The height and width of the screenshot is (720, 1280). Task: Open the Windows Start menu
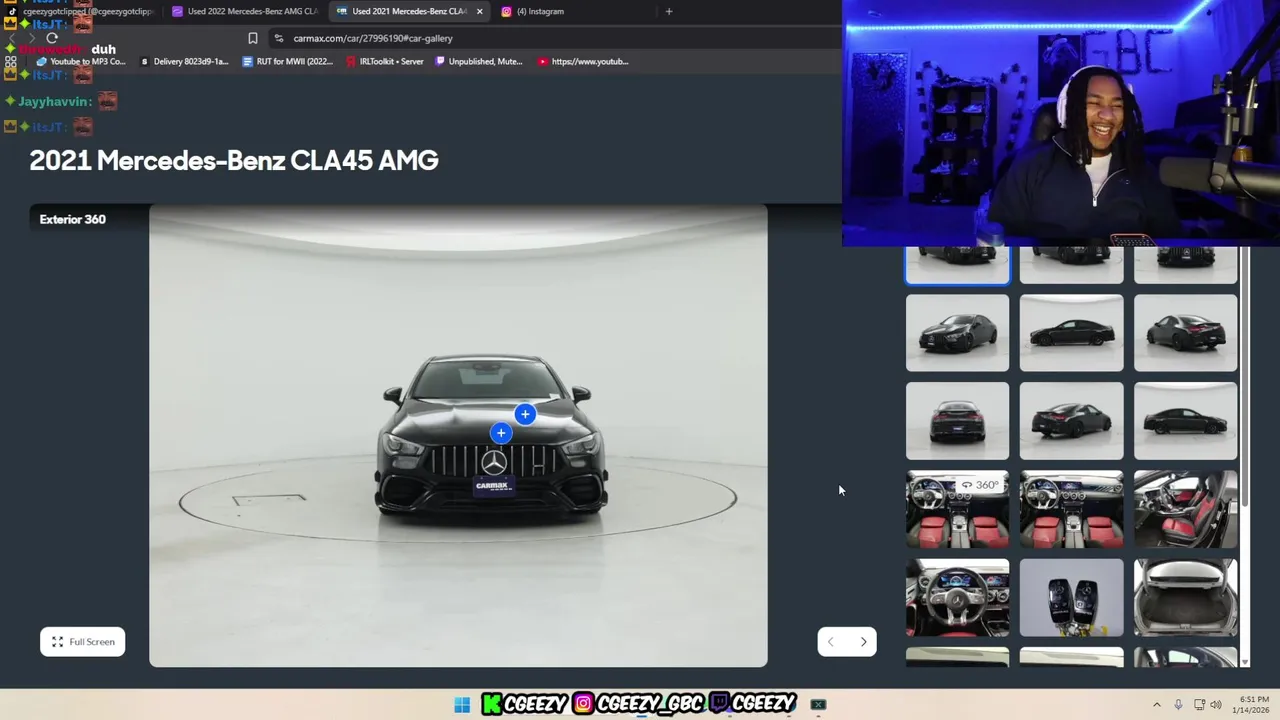pyautogui.click(x=462, y=705)
